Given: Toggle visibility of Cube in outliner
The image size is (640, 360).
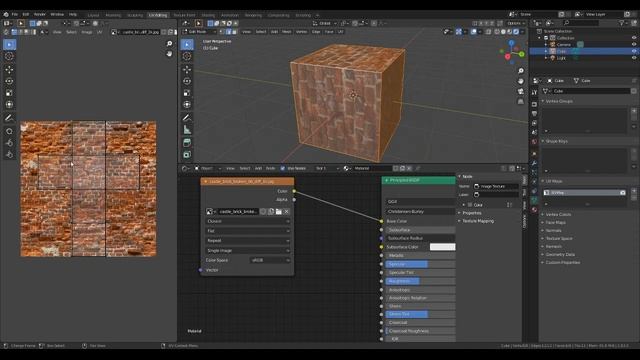Looking at the screenshot, I should [x=634, y=51].
